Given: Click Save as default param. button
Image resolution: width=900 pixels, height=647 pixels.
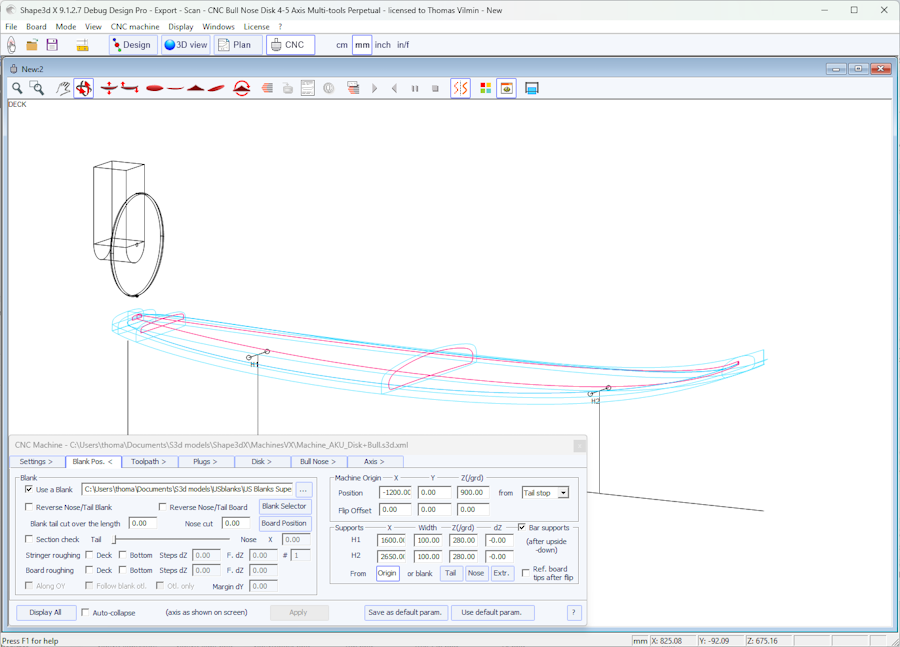Looking at the screenshot, I should coord(406,612).
